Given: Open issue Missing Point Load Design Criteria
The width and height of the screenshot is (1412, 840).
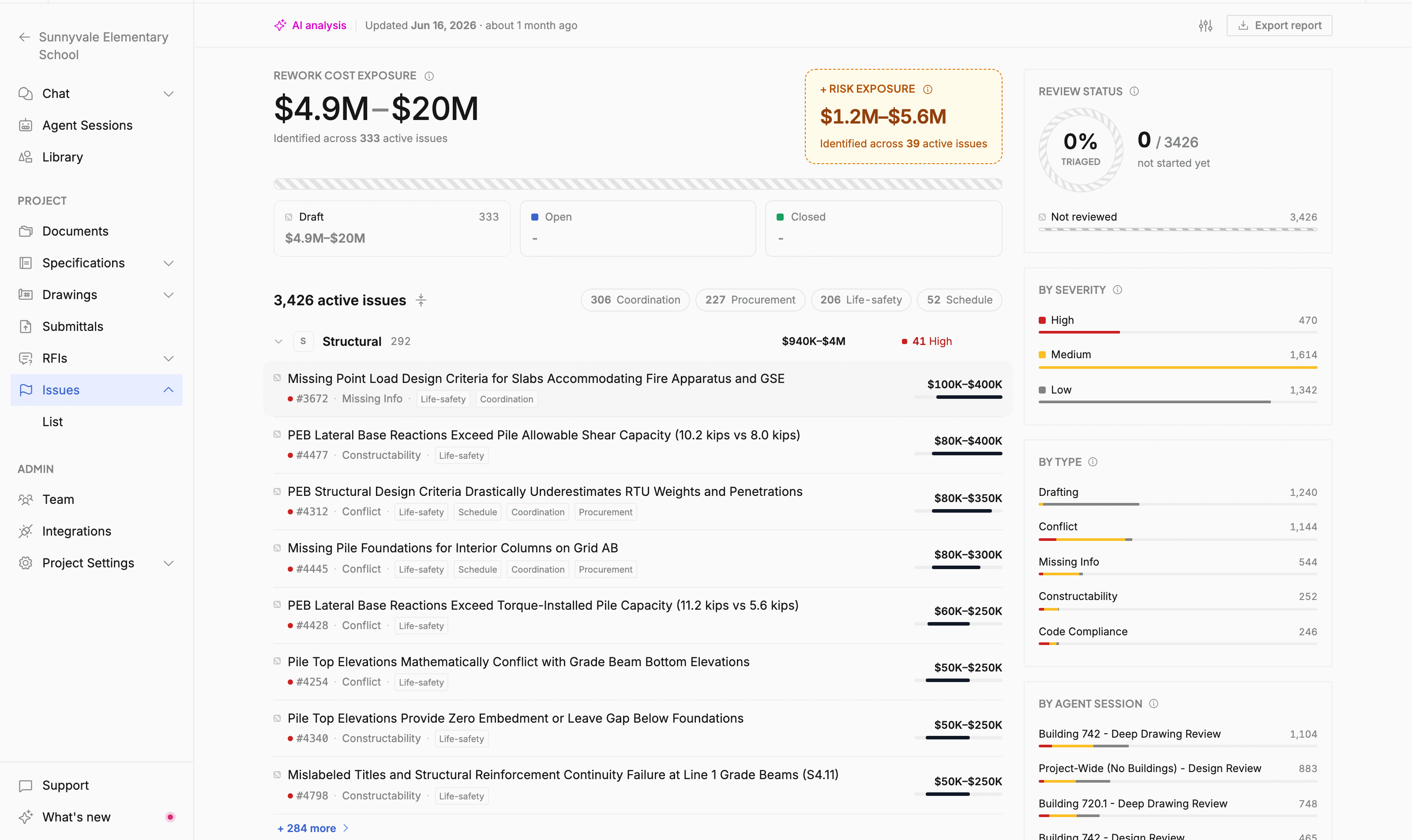Looking at the screenshot, I should tap(536, 378).
